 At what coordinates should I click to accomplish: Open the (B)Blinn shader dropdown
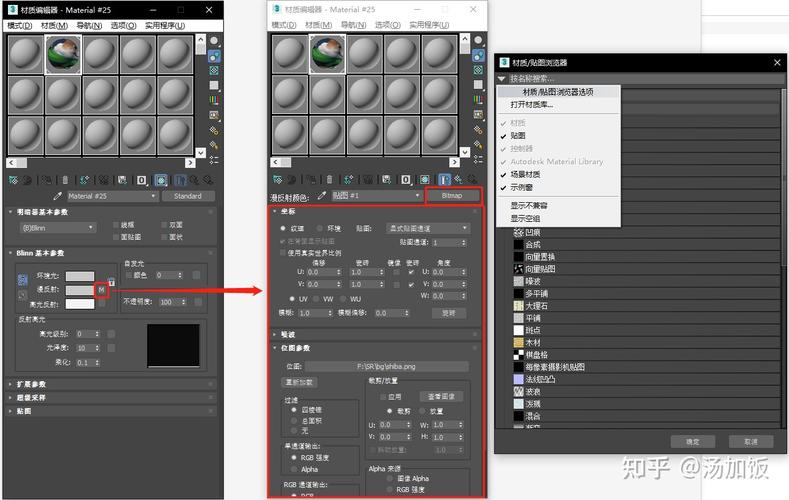click(58, 228)
